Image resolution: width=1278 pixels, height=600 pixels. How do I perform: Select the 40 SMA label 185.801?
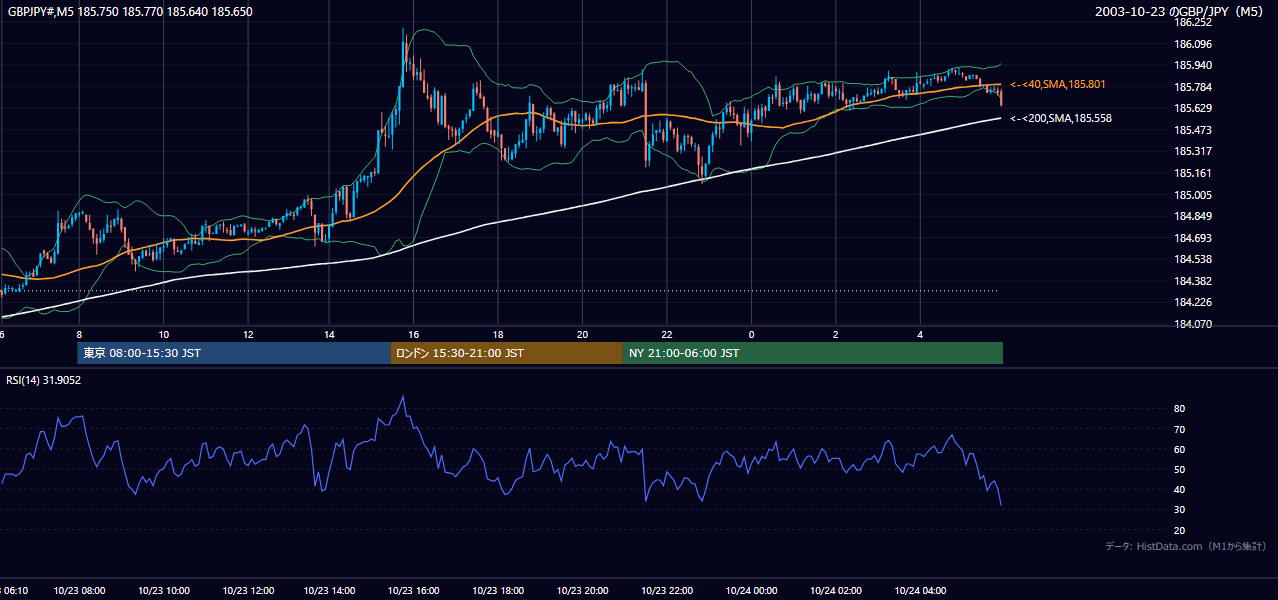pos(1058,85)
